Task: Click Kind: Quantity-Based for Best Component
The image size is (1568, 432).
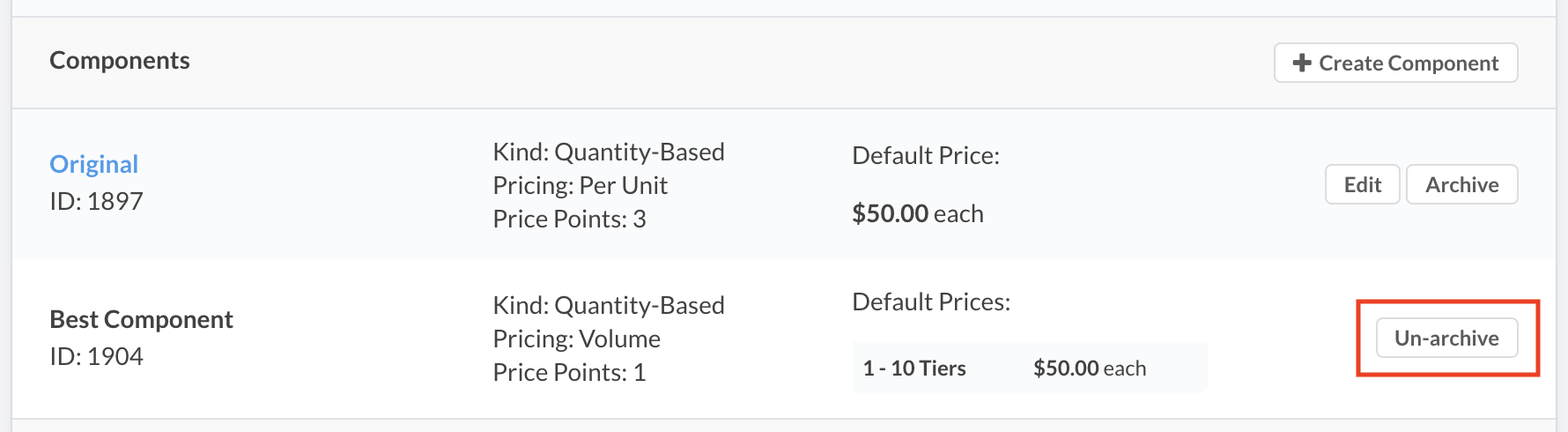Action: point(609,306)
